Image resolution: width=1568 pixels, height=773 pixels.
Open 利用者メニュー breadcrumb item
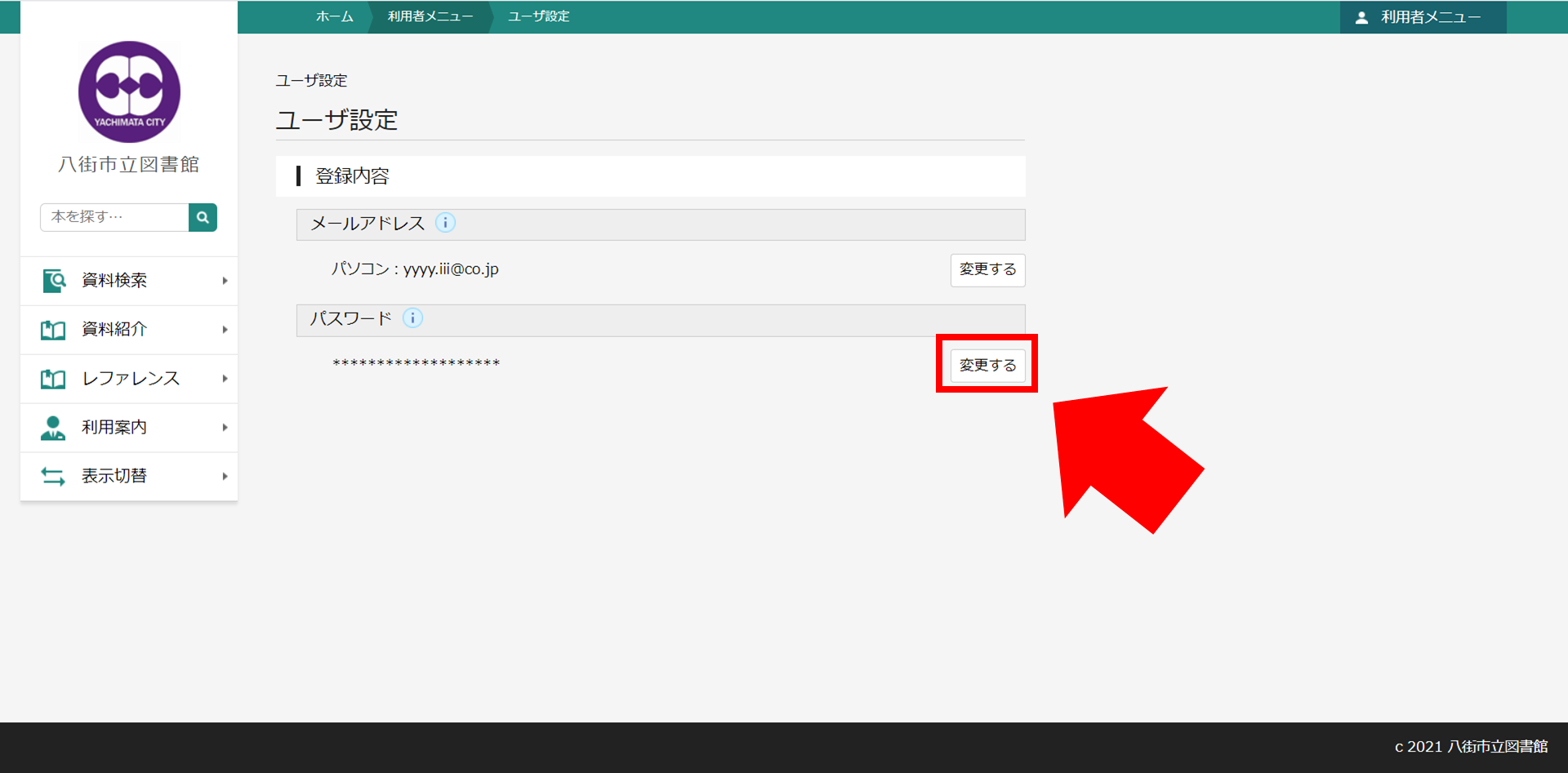430,16
